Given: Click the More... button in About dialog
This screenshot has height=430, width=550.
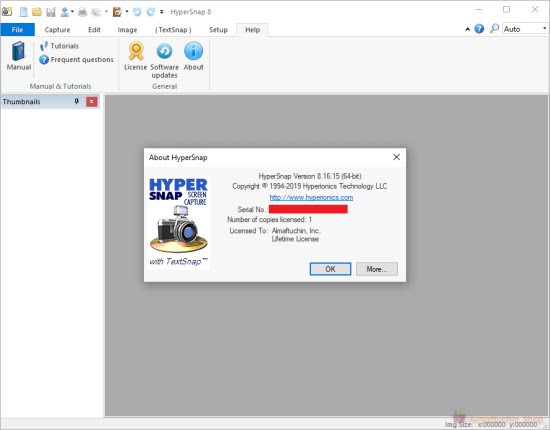Looking at the screenshot, I should click(x=377, y=269).
